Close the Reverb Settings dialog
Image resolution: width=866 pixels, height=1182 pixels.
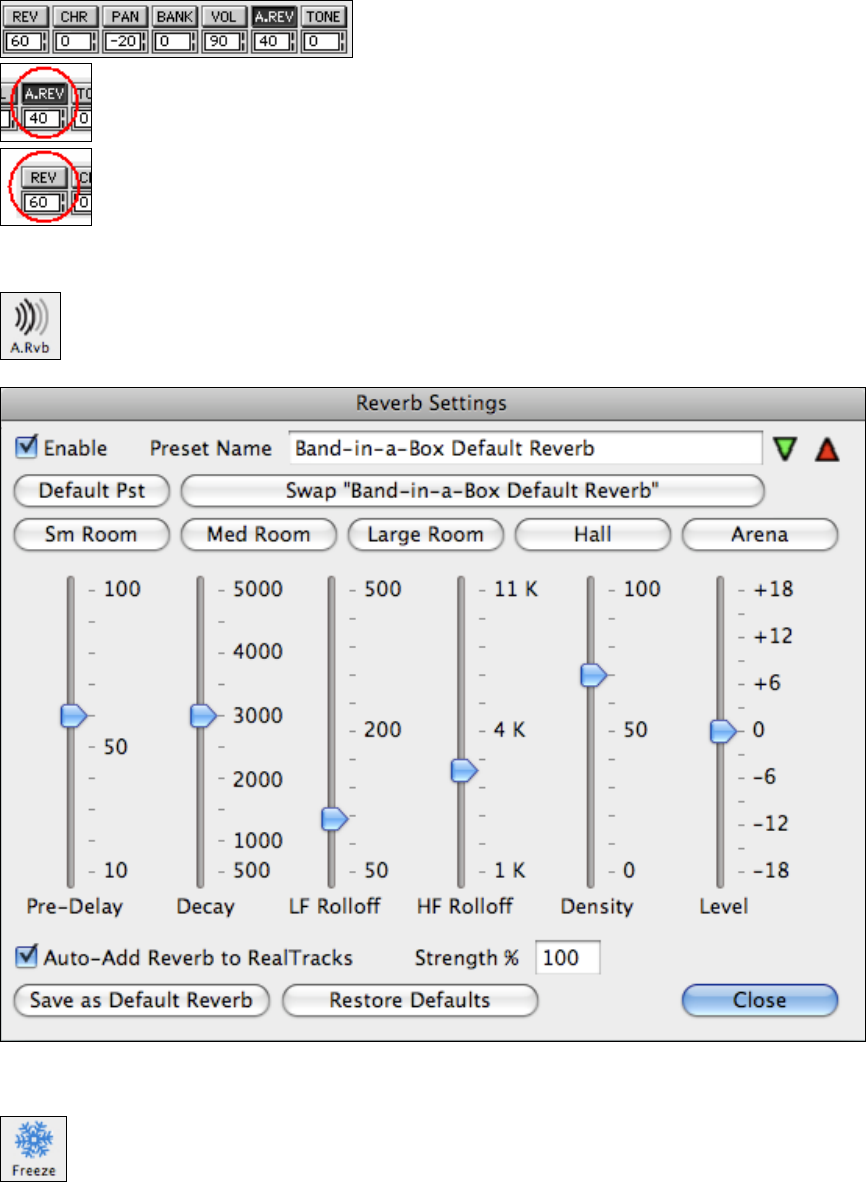click(760, 1000)
